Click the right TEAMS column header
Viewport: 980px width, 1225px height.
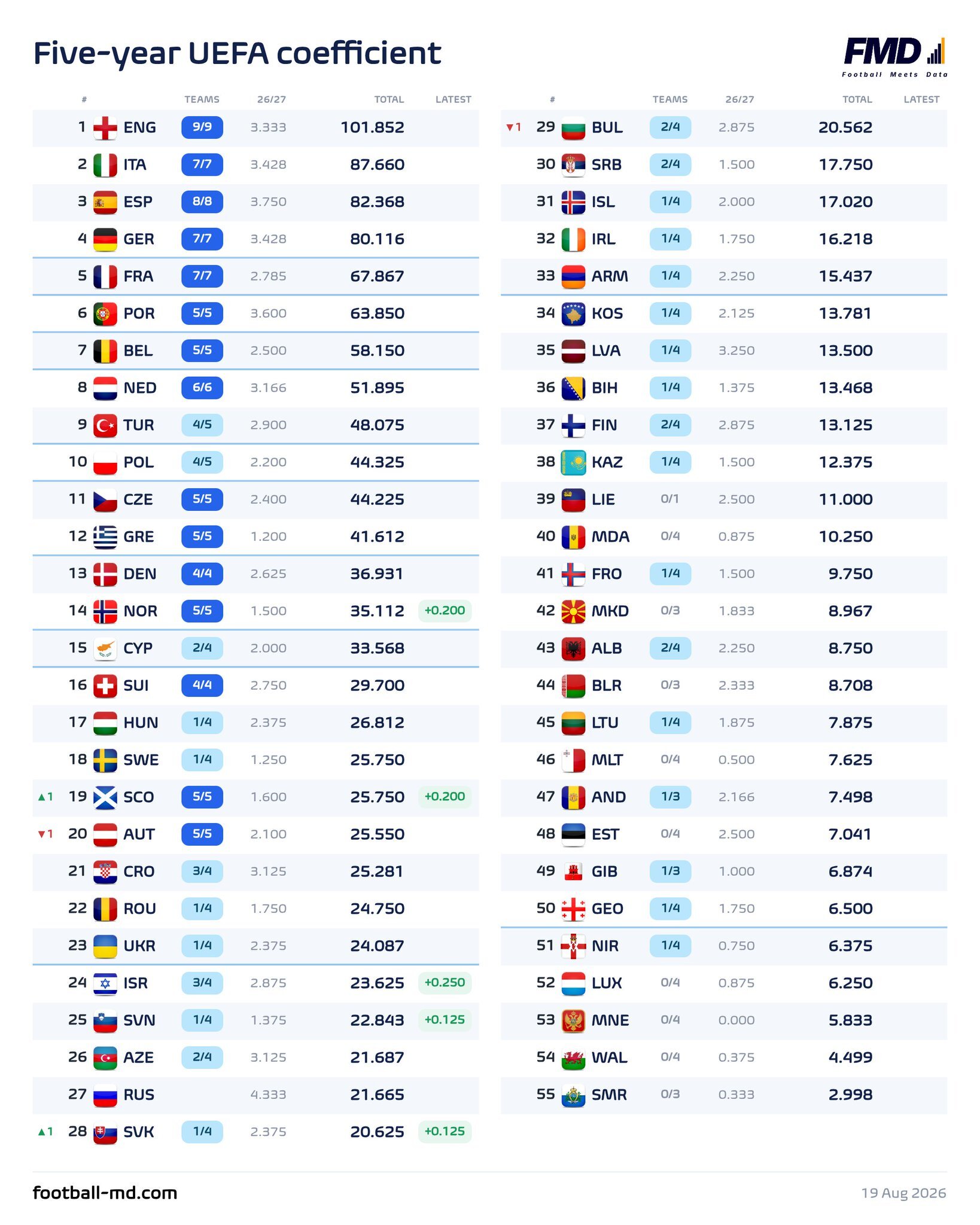670,100
